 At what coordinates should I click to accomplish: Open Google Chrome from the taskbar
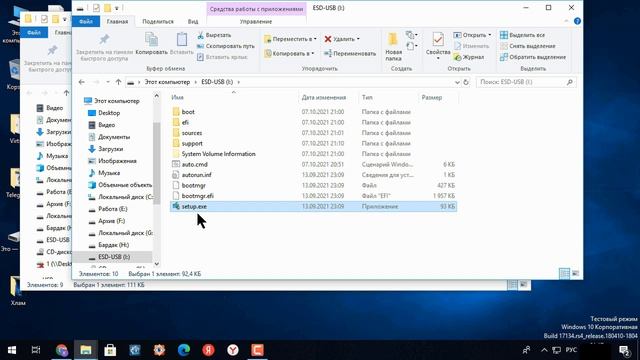click(x=62, y=350)
